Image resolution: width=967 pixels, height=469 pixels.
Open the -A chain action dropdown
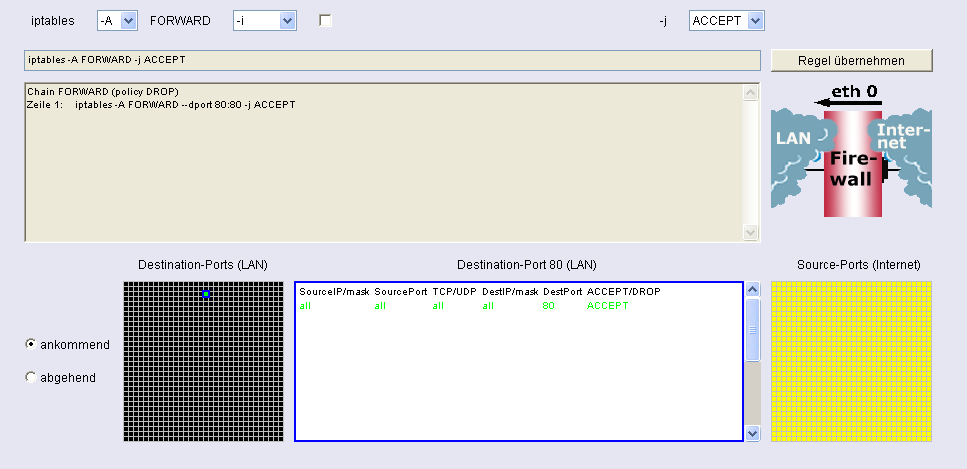coord(117,20)
